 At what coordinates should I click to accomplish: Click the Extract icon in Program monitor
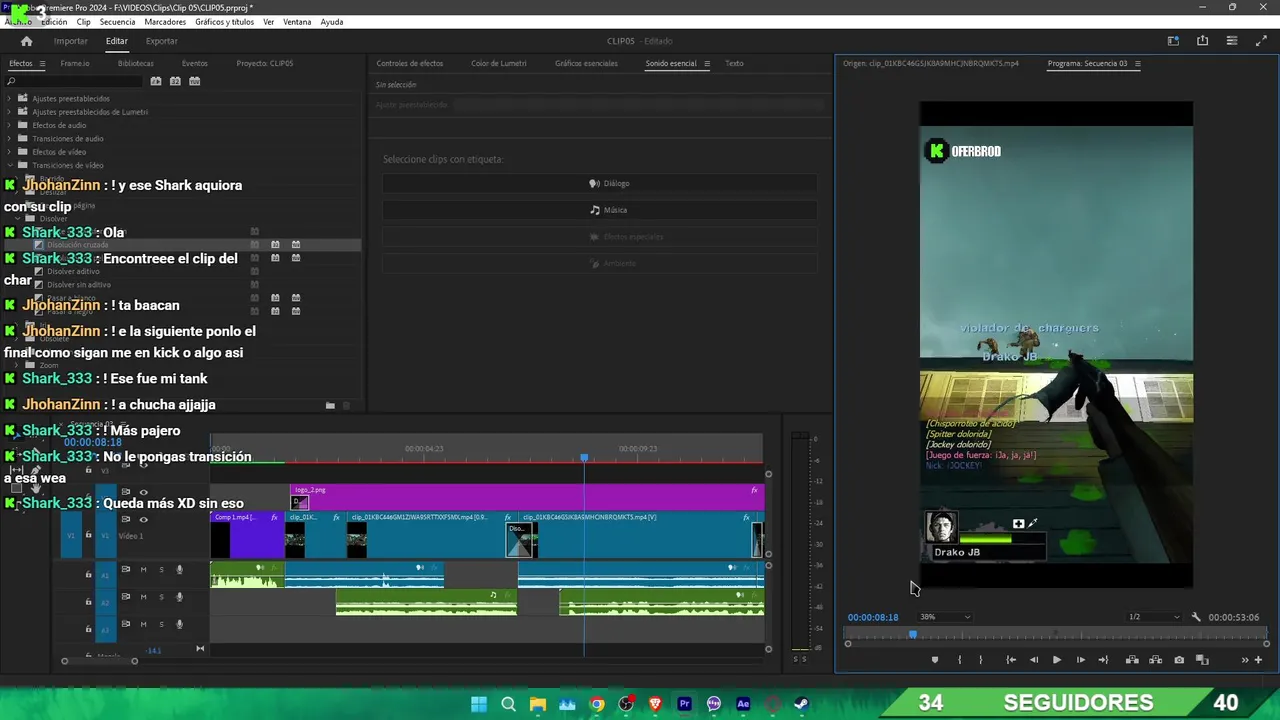(1155, 660)
